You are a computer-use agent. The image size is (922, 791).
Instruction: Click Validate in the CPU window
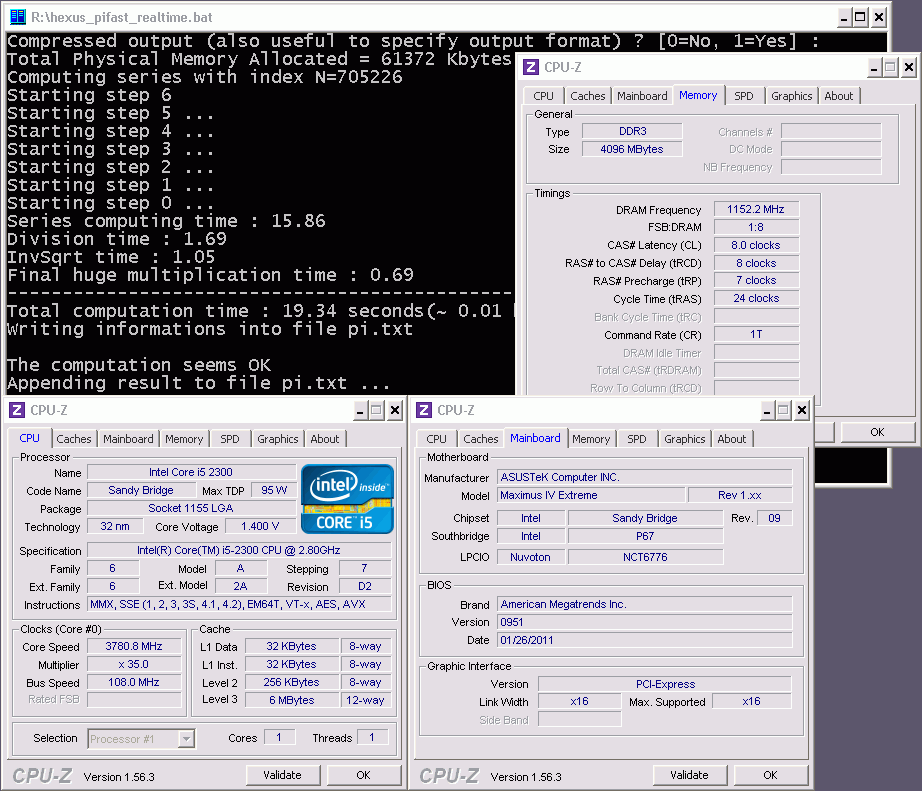[x=282, y=775]
